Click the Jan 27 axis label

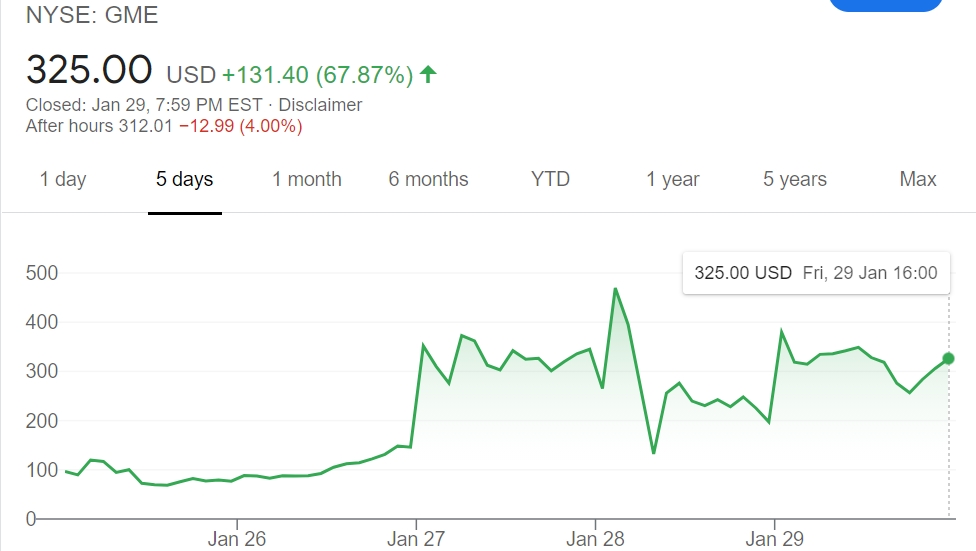click(416, 539)
